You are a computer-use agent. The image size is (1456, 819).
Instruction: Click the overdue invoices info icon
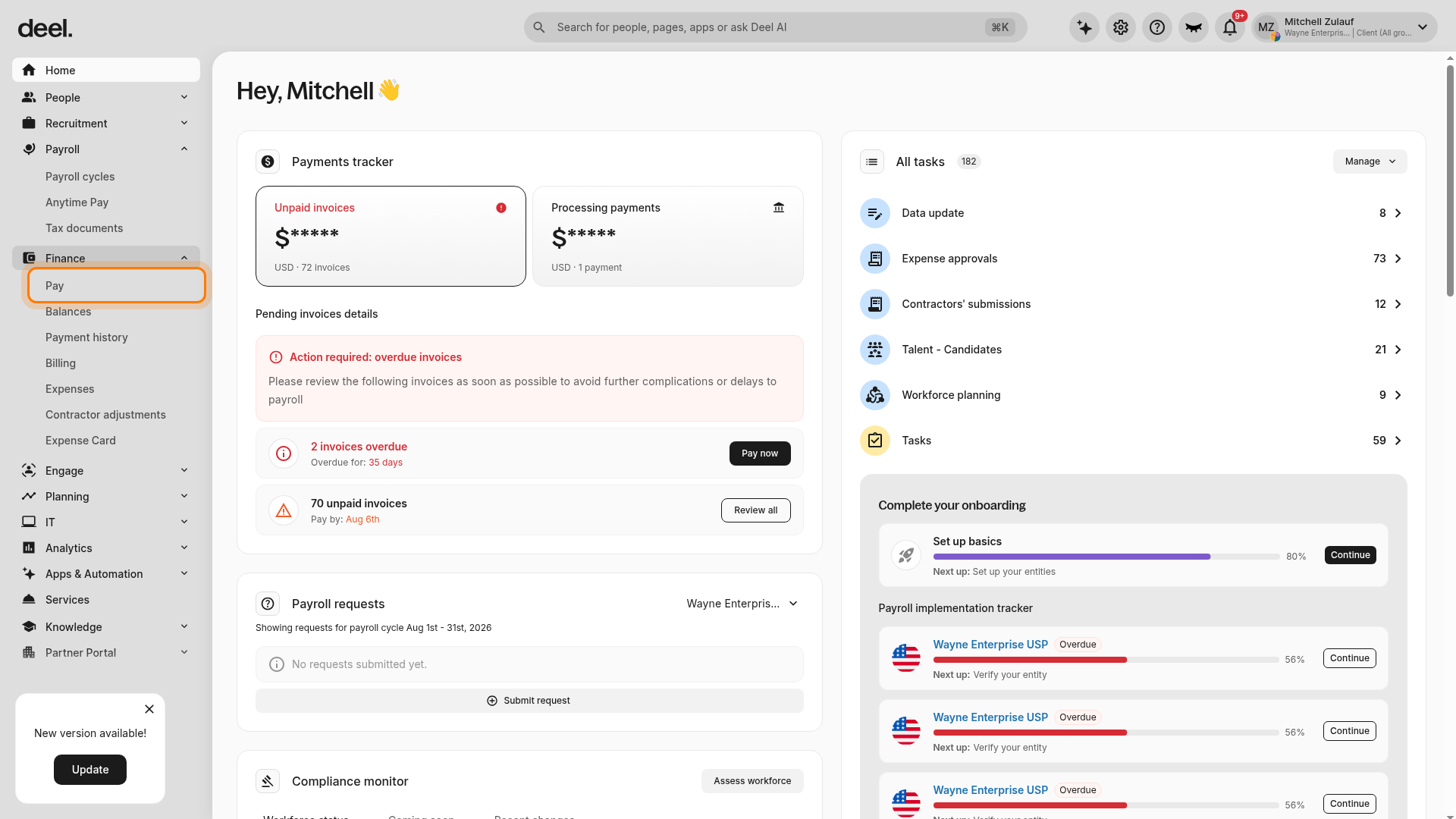[284, 453]
